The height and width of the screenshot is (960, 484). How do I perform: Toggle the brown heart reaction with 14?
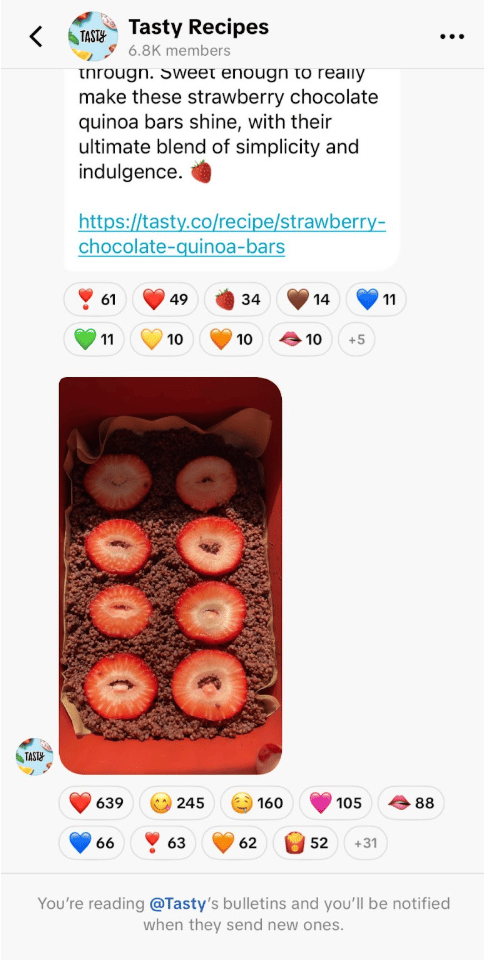308,299
